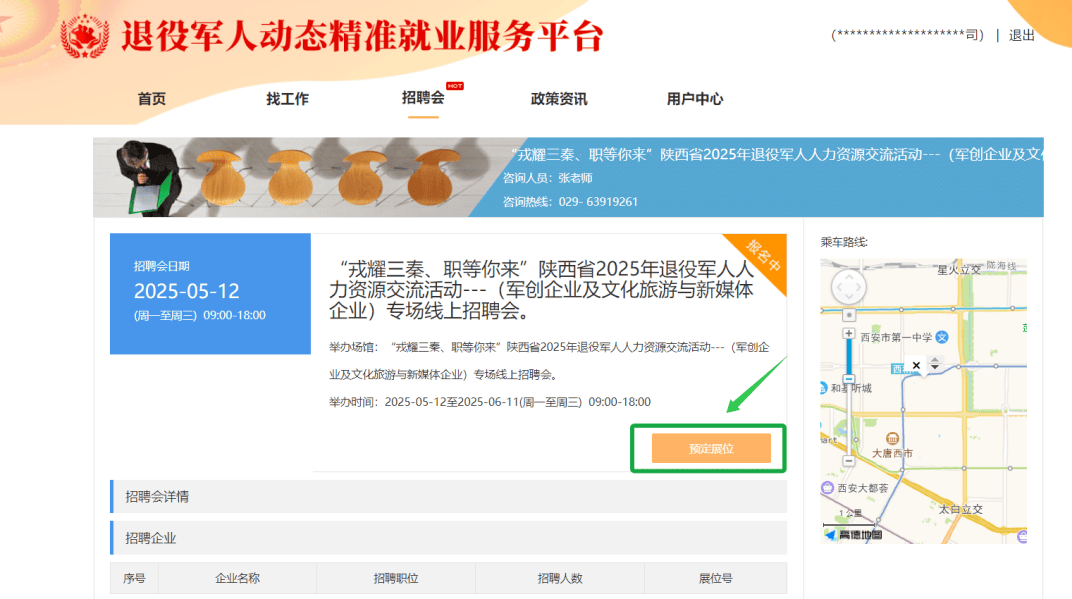
Task: Click the 企业名称 column header
Action: (x=237, y=578)
